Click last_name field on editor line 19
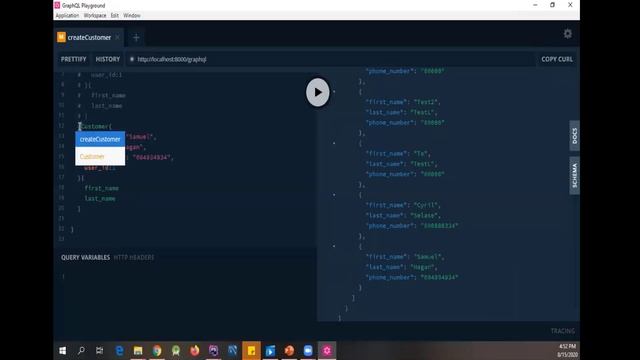640x360 pixels. 100,198
